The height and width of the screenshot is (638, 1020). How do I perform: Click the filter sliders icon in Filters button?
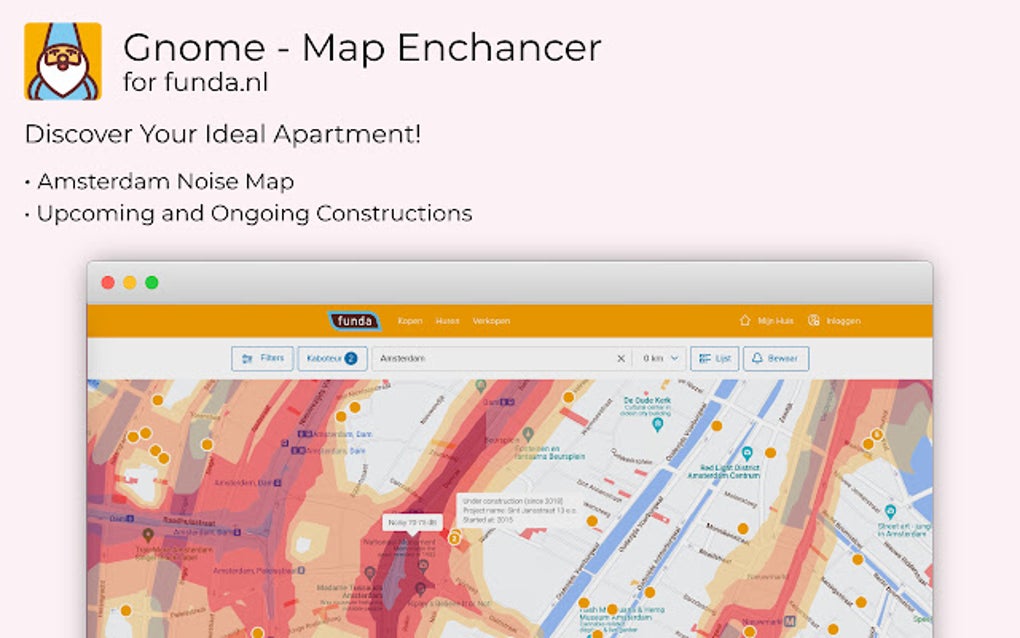[x=247, y=358]
